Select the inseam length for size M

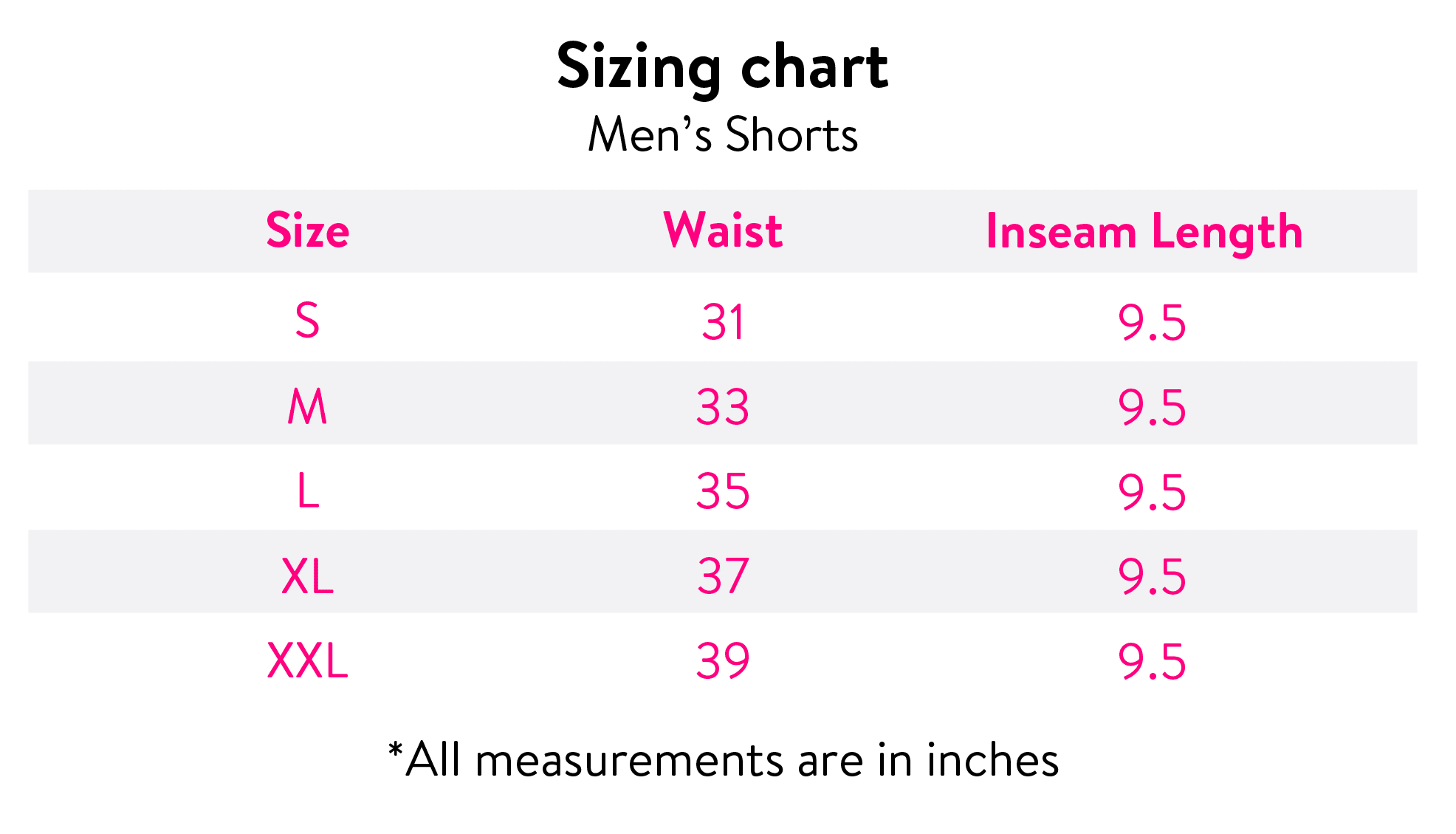(1151, 407)
